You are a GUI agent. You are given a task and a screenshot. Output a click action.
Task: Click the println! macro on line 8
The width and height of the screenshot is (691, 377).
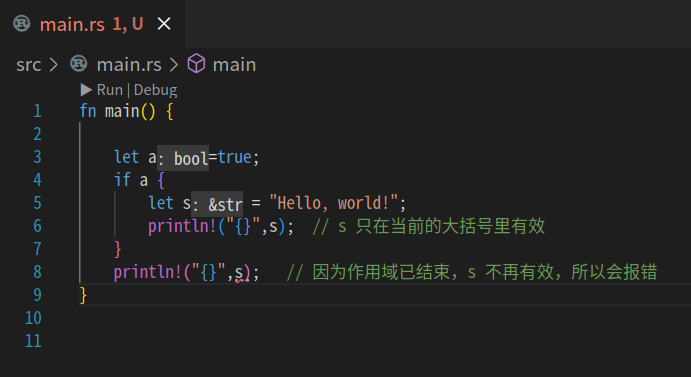(x=148, y=272)
